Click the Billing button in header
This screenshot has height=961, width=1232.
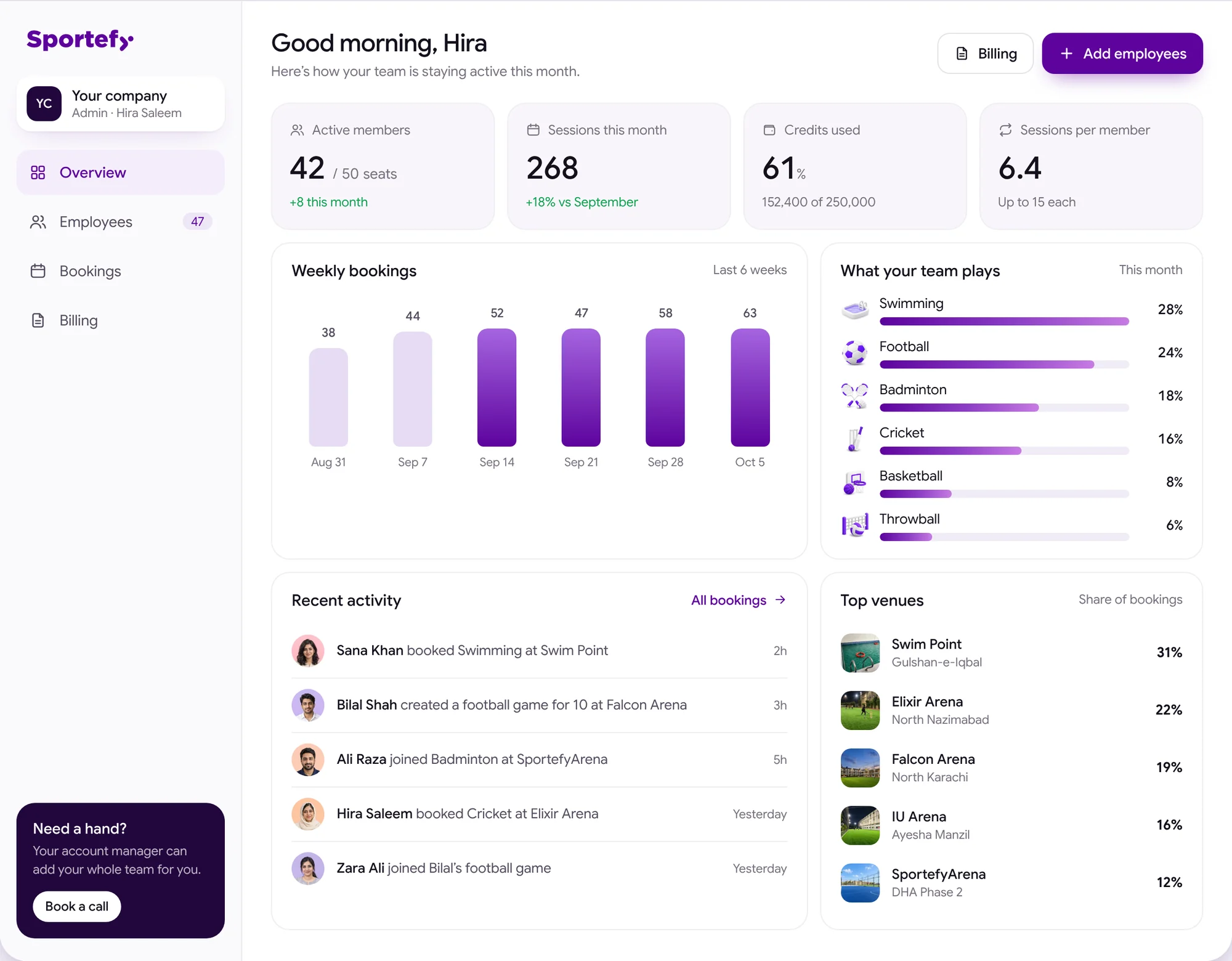coord(986,54)
